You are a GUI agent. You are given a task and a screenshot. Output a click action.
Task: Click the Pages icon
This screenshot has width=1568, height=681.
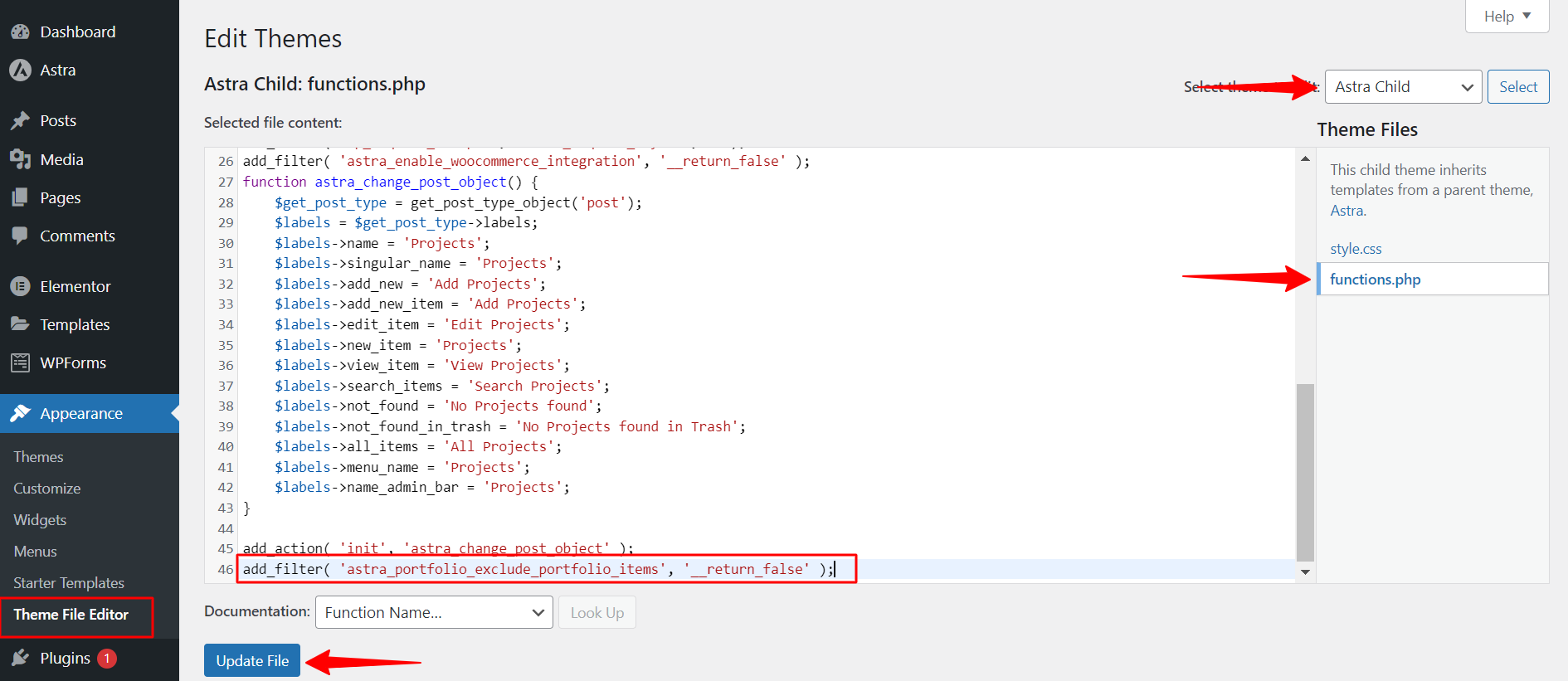tap(20, 197)
